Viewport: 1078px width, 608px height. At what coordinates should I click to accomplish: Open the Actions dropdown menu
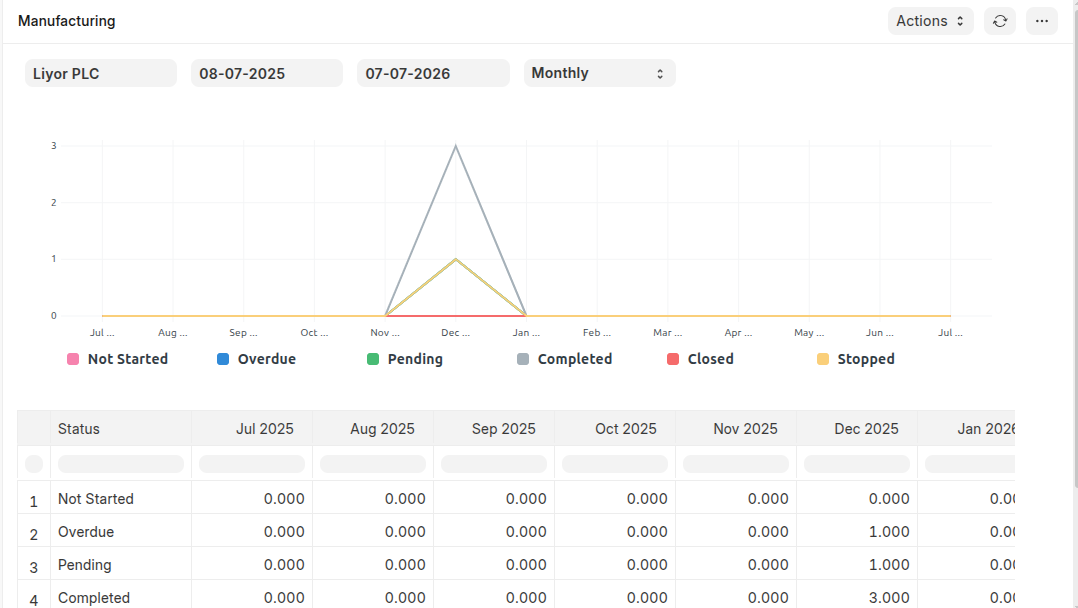tap(930, 21)
